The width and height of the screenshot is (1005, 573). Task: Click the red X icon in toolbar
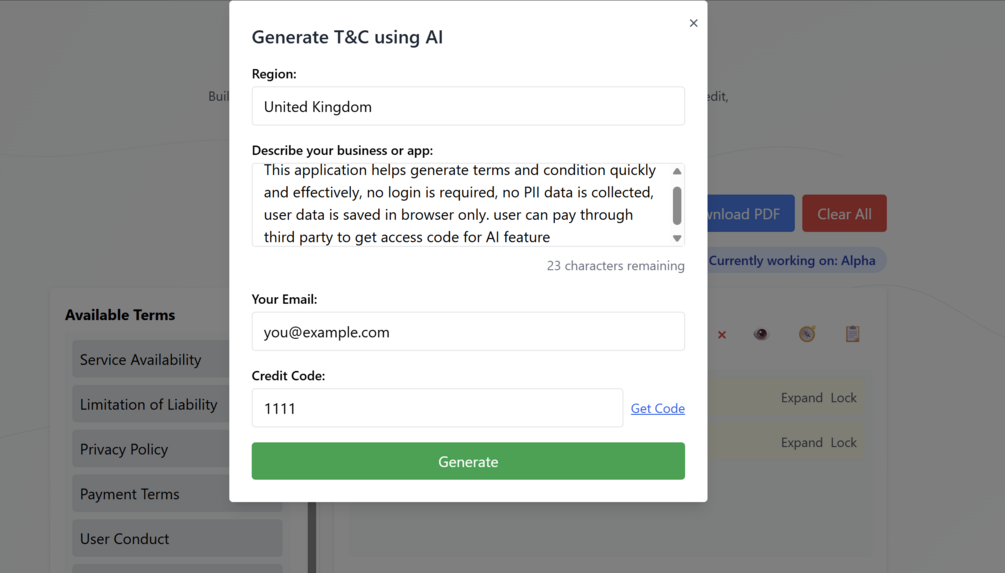(x=722, y=335)
